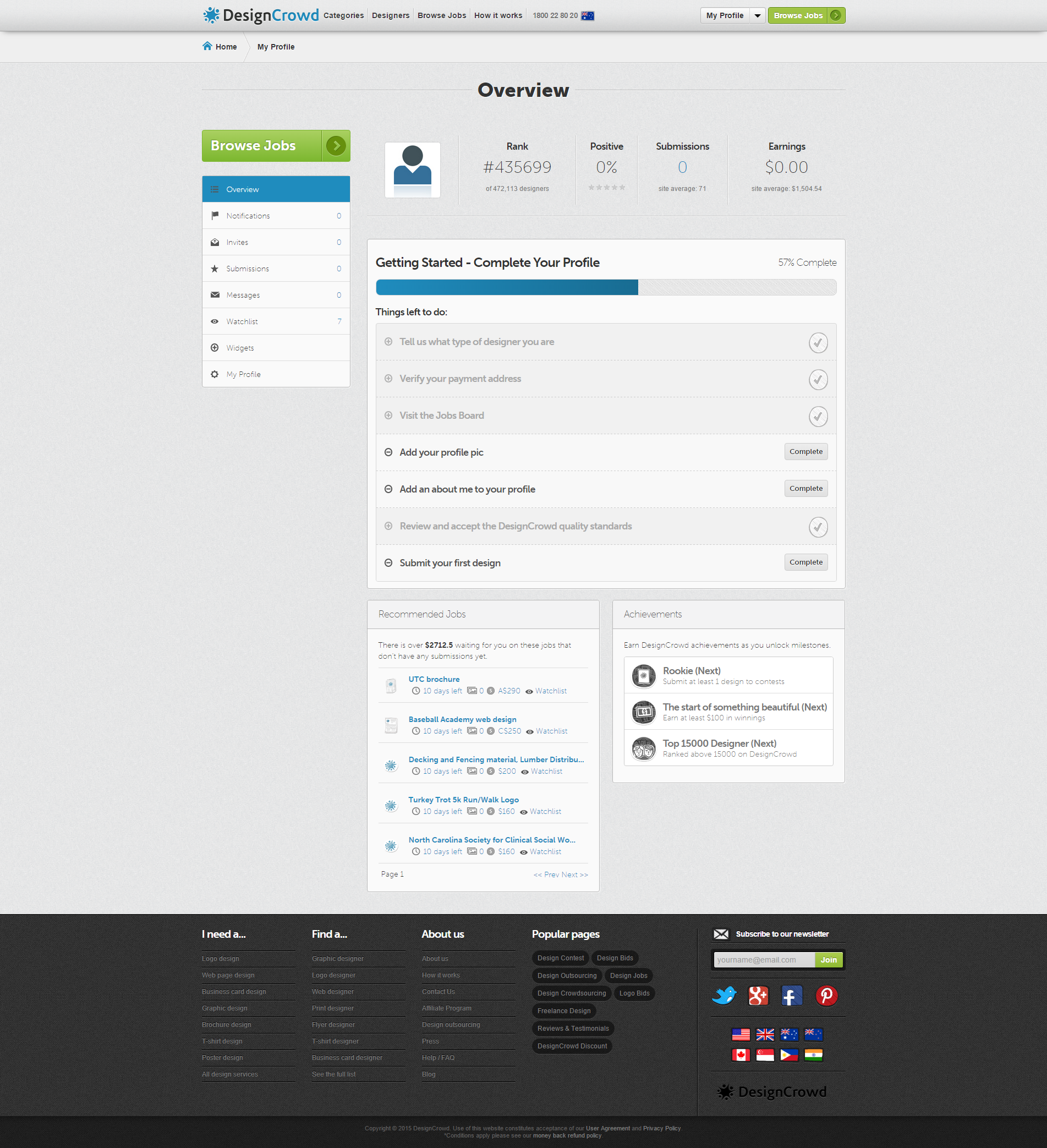Viewport: 1047px width, 1148px height.
Task: Click Complete button for Submit your first design
Action: click(805, 562)
